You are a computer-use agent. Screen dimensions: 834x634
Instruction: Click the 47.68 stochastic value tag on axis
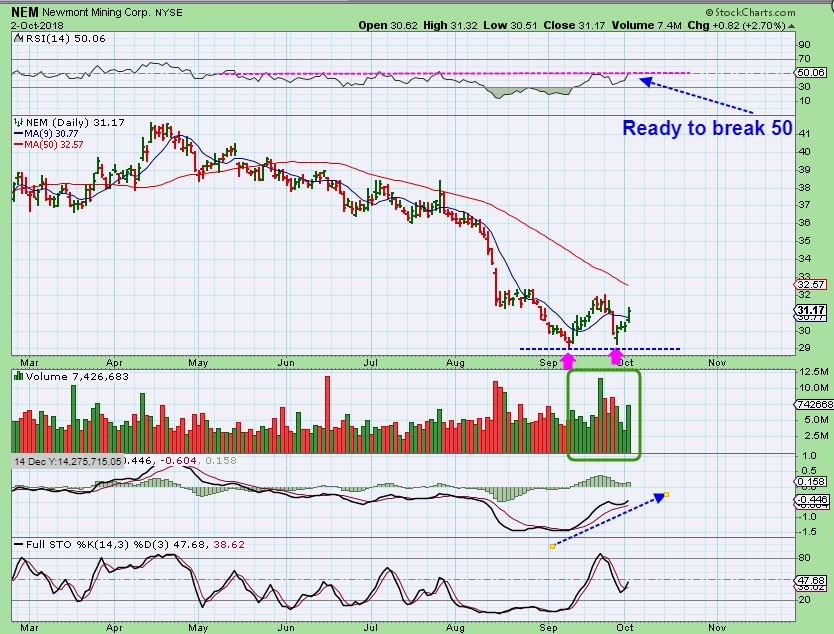811,580
